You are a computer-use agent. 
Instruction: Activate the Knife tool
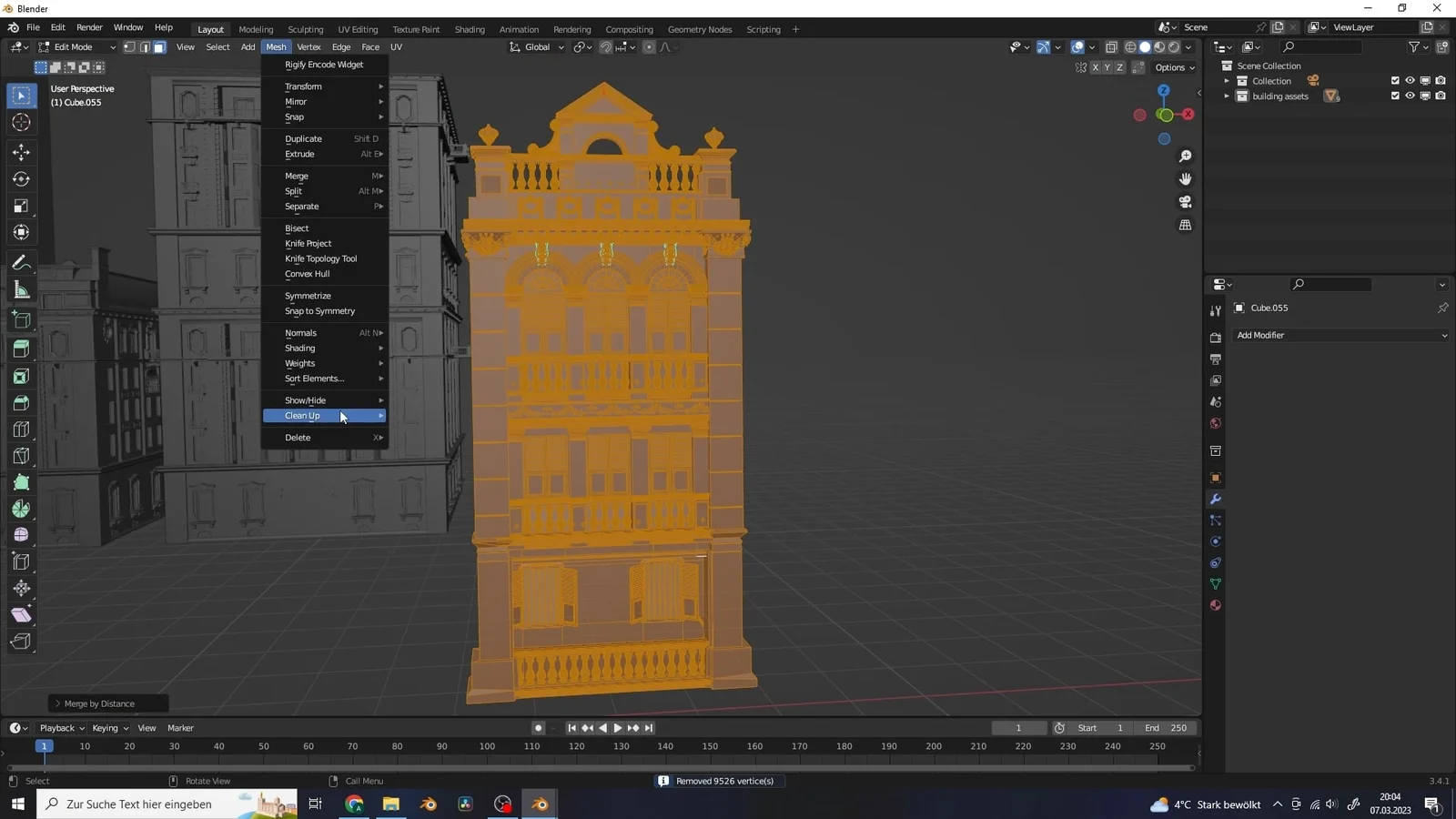pos(21,455)
